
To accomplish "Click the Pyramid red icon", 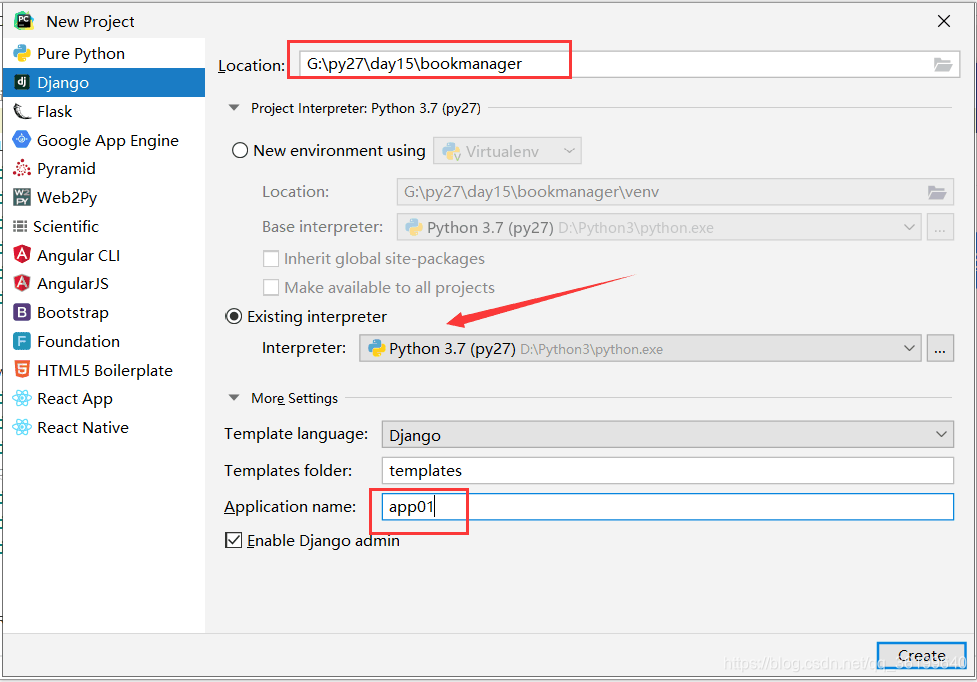I will (22, 168).
